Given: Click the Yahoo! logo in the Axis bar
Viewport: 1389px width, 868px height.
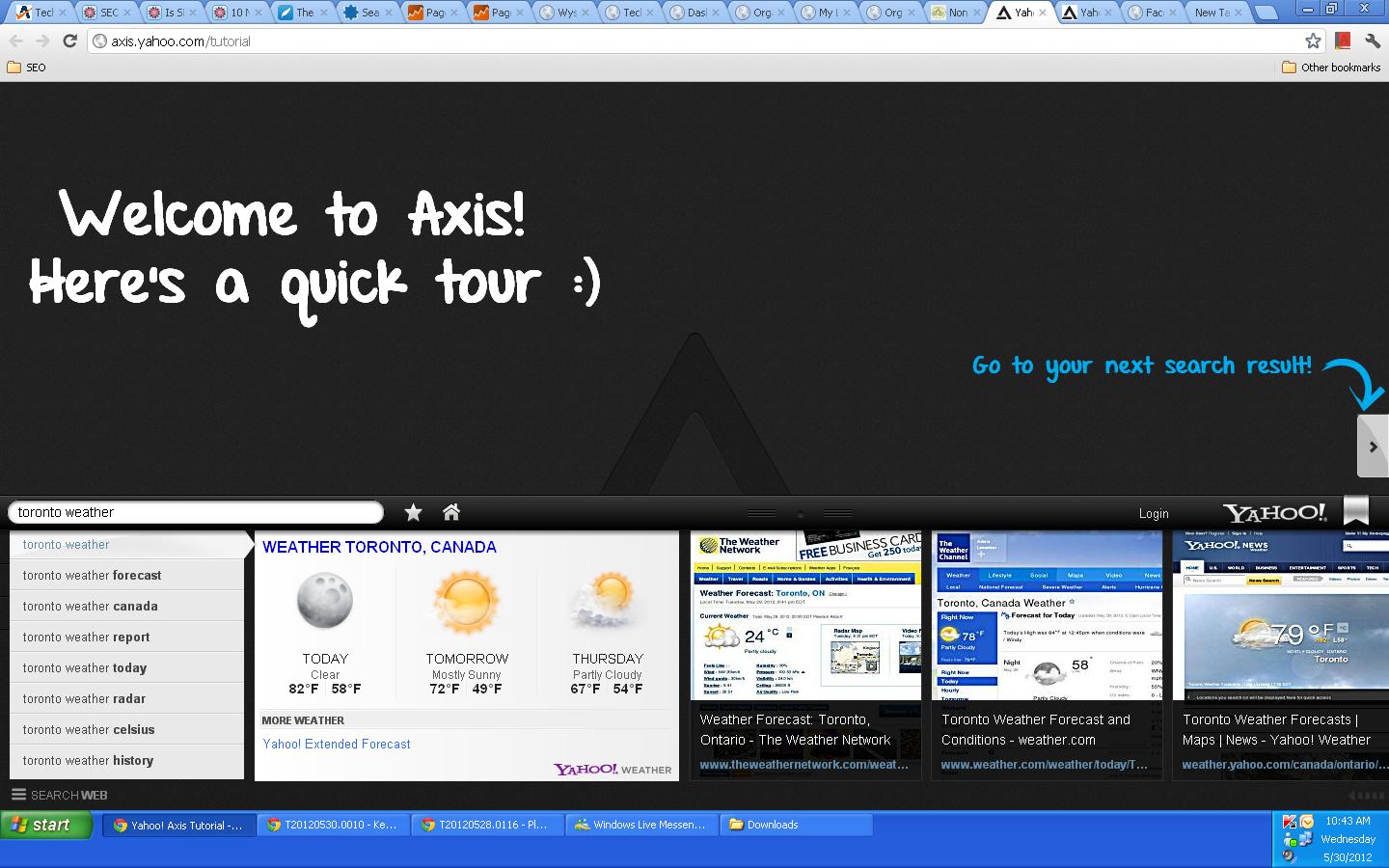Looking at the screenshot, I should [1274, 512].
